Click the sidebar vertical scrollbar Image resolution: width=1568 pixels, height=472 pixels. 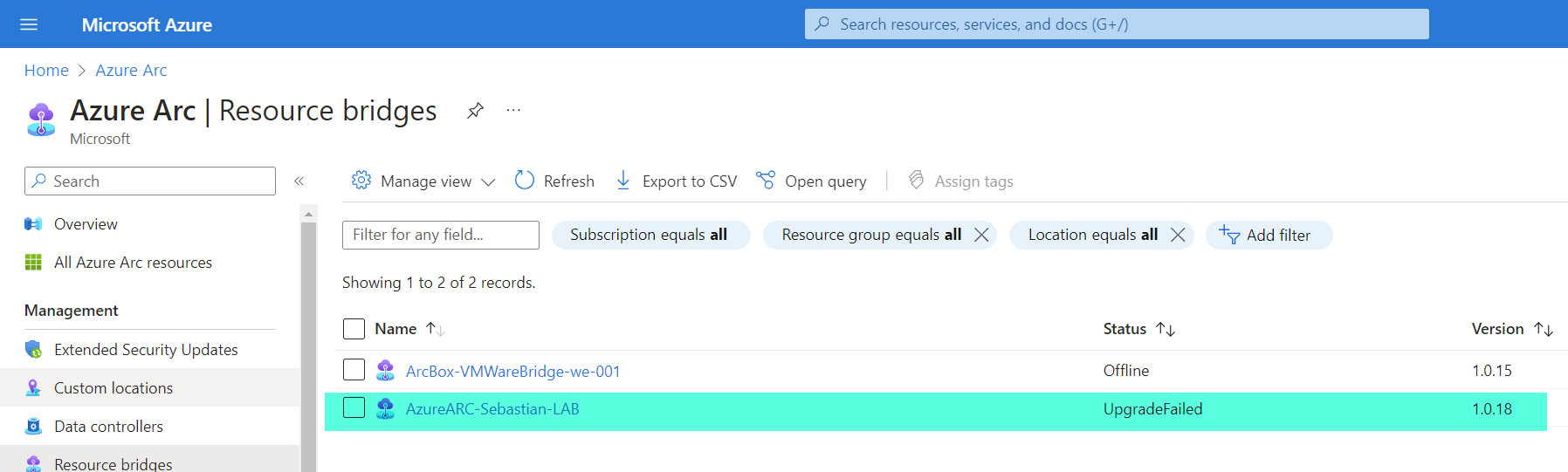coord(308,349)
